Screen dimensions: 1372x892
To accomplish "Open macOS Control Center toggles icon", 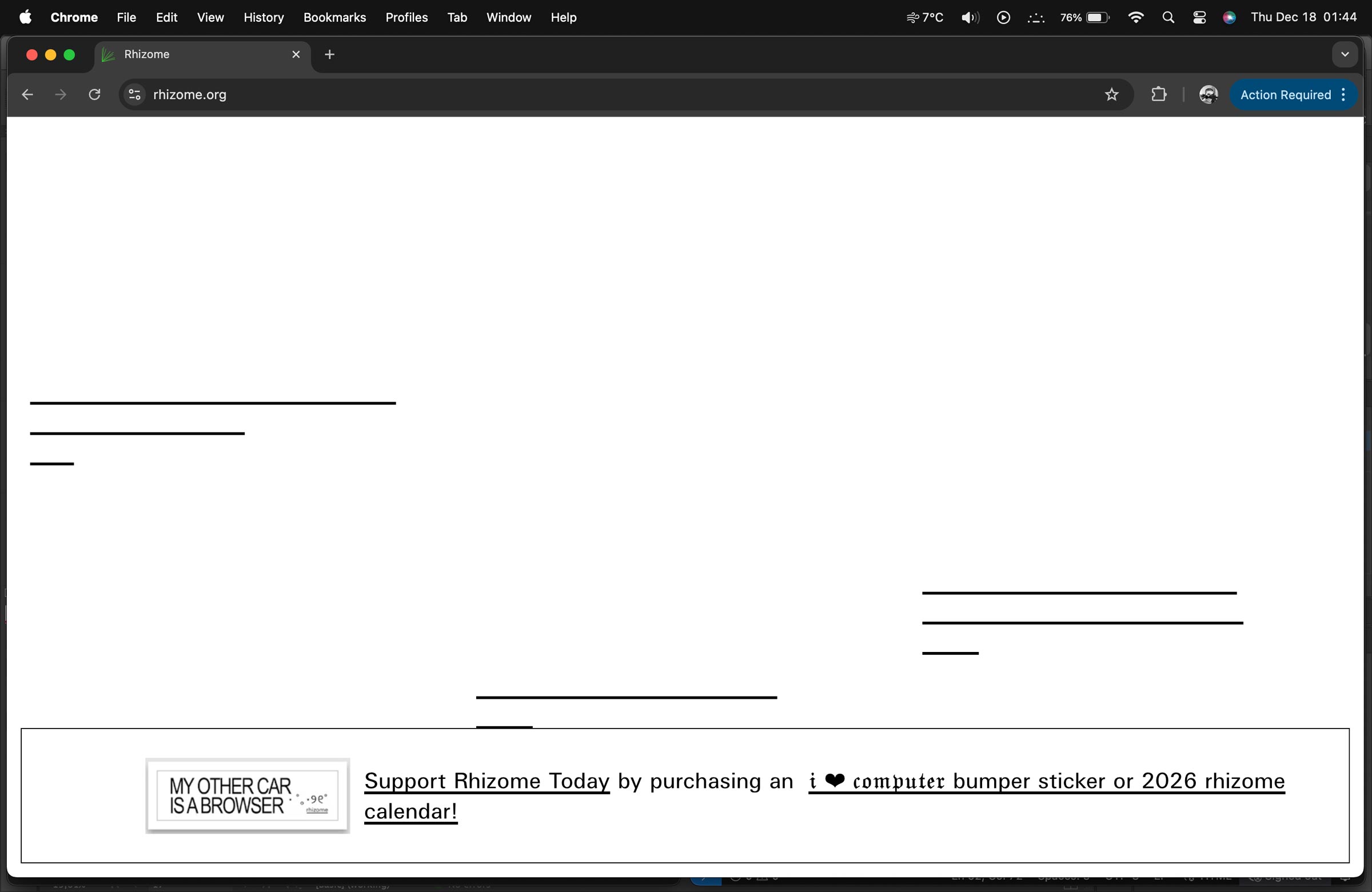I will (1199, 18).
